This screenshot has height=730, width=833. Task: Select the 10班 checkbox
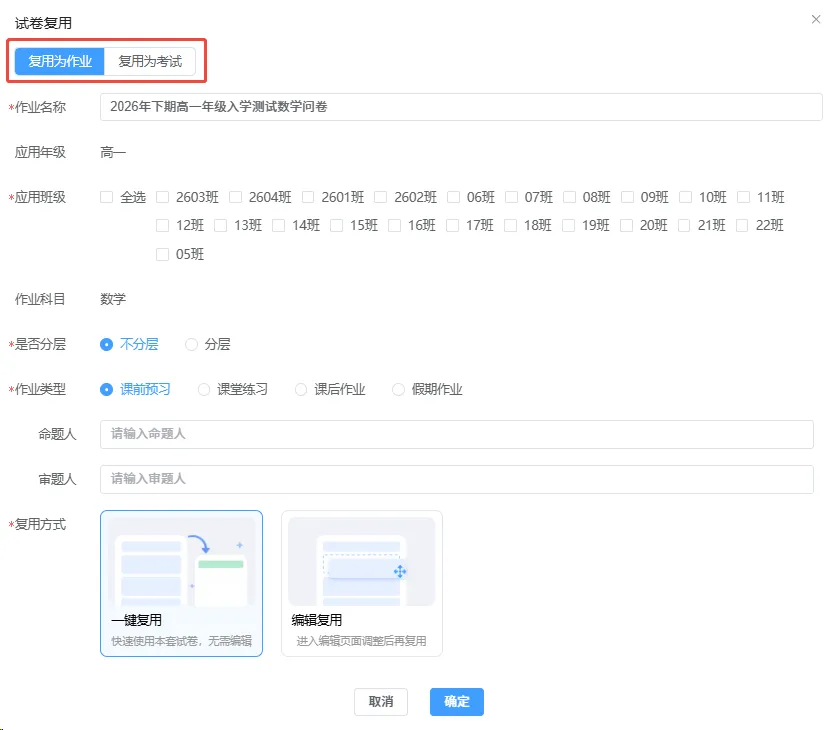[x=685, y=197]
